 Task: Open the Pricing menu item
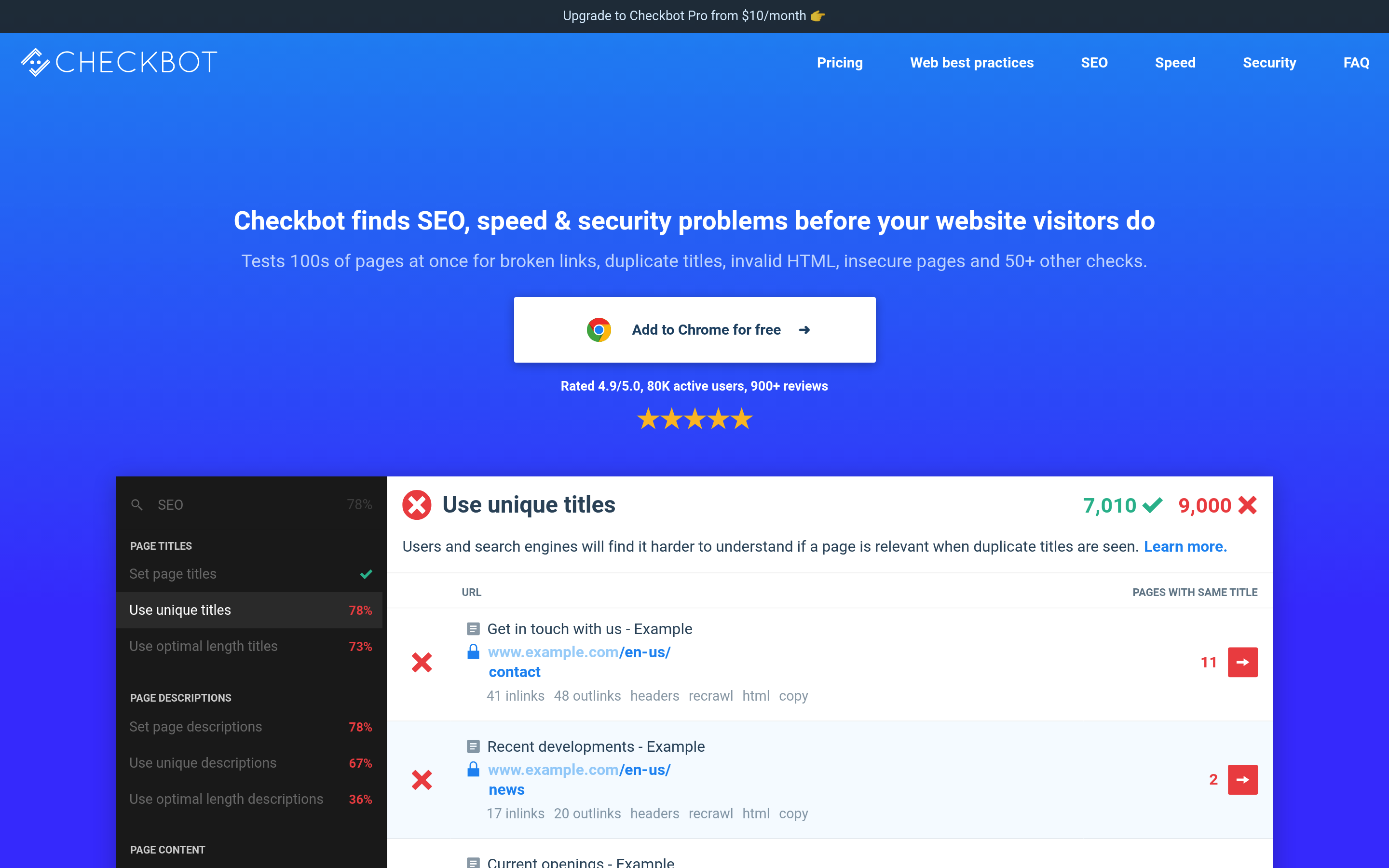click(839, 63)
